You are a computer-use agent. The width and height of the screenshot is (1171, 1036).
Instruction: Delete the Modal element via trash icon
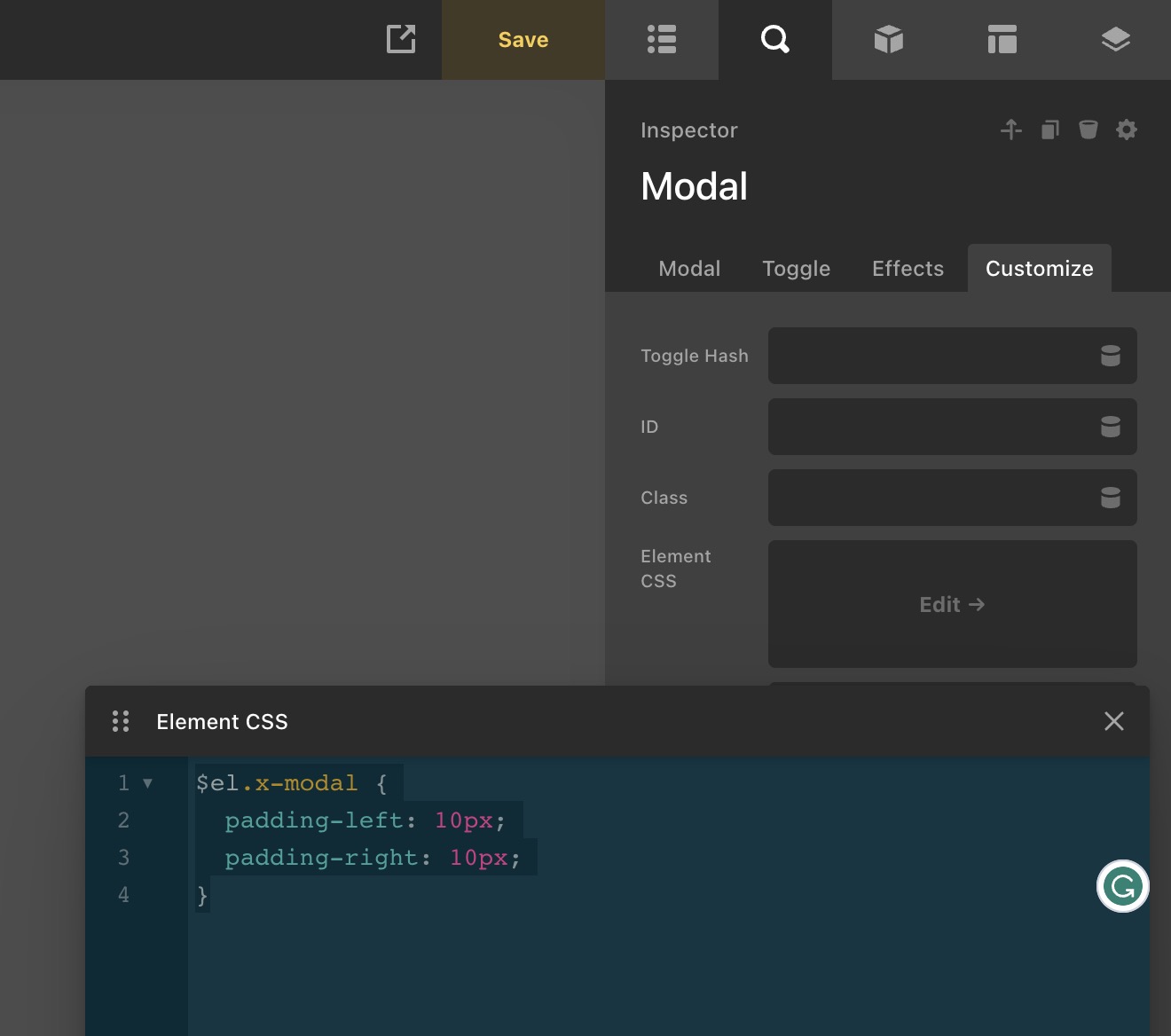(x=1088, y=129)
